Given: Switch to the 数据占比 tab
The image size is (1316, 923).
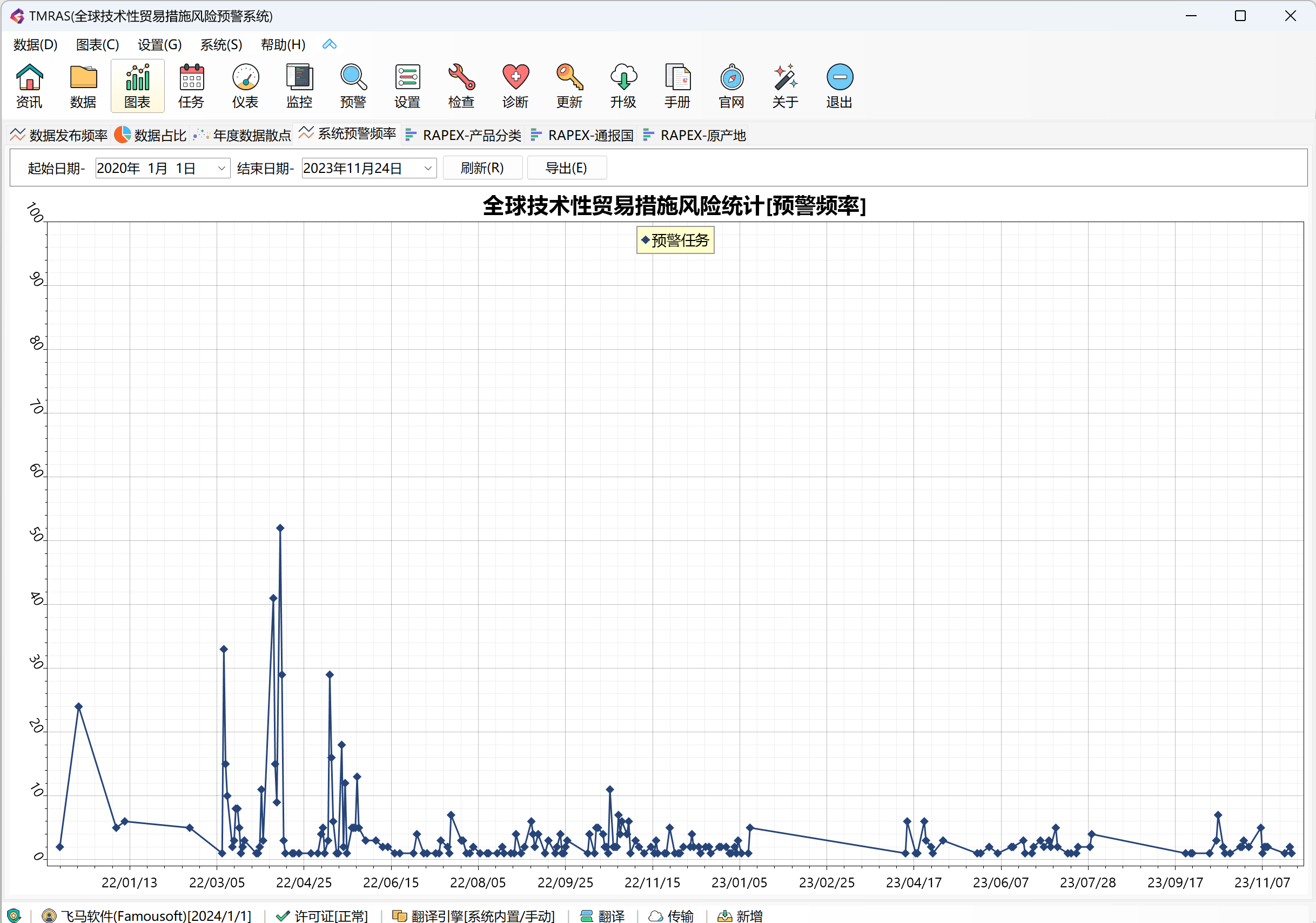Looking at the screenshot, I should 150,135.
